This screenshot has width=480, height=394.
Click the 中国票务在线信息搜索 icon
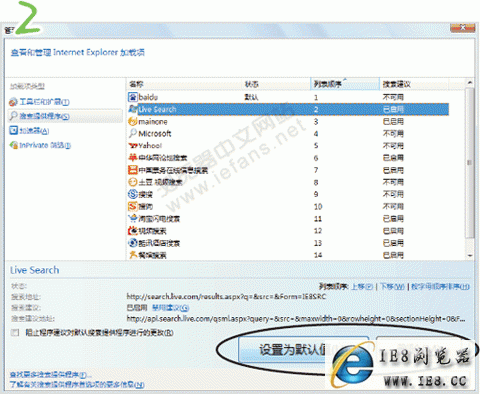pos(133,170)
